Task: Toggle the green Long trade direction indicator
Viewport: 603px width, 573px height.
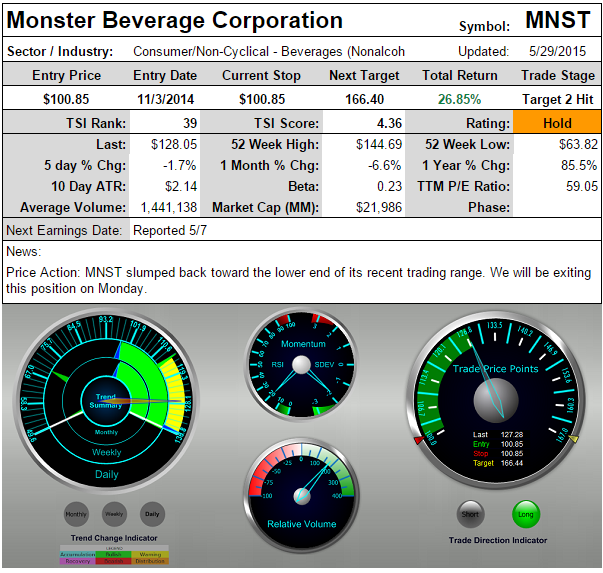Action: pyautogui.click(x=526, y=515)
